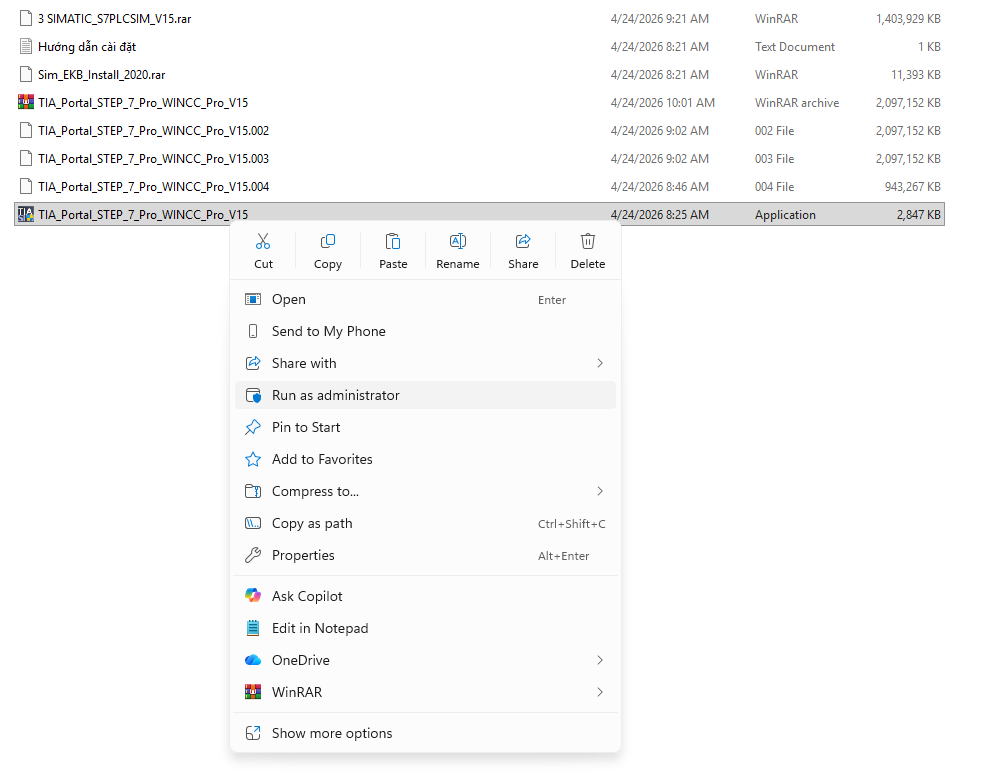995x777 pixels.
Task: Open Properties of the selected file
Action: (x=303, y=555)
